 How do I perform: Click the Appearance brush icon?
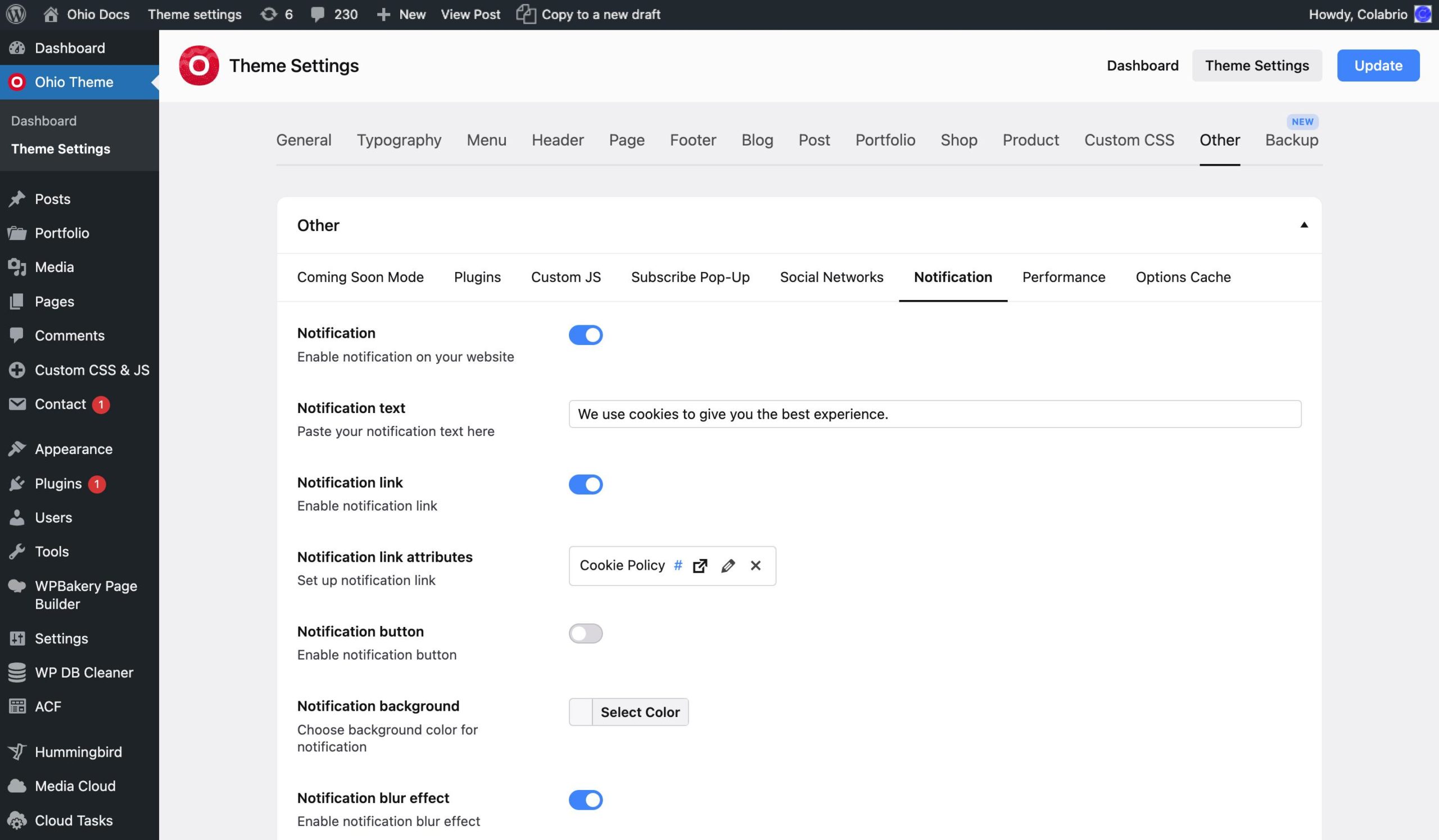(17, 449)
